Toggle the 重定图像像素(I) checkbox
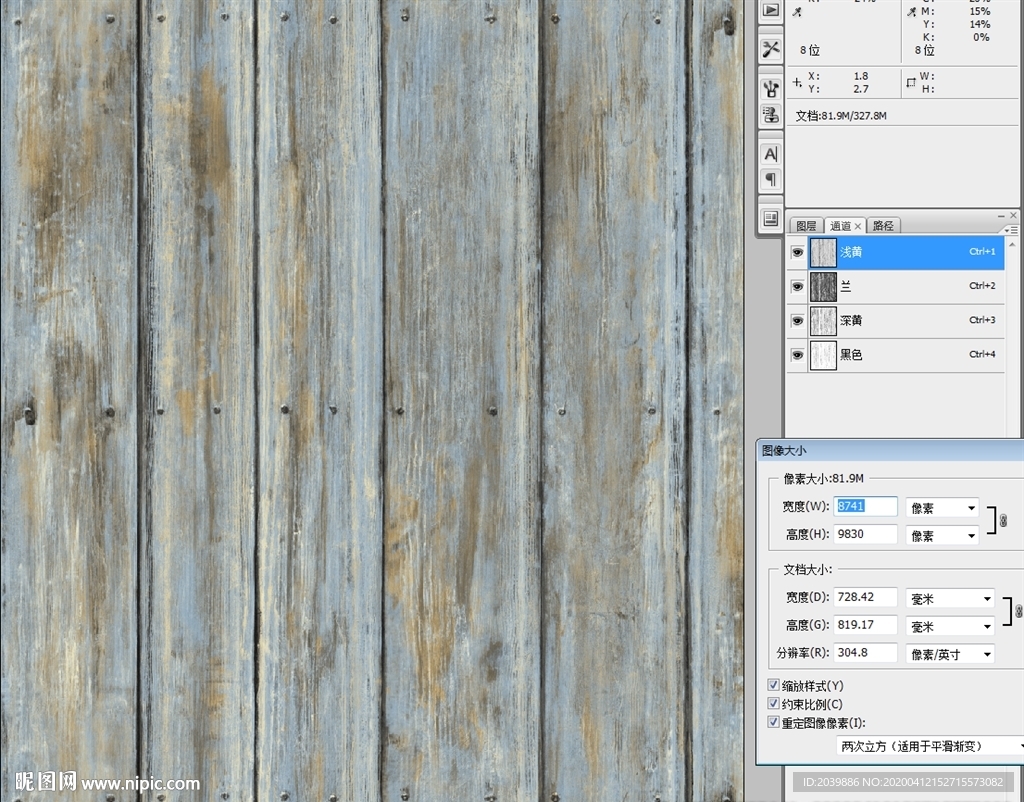 (774, 722)
